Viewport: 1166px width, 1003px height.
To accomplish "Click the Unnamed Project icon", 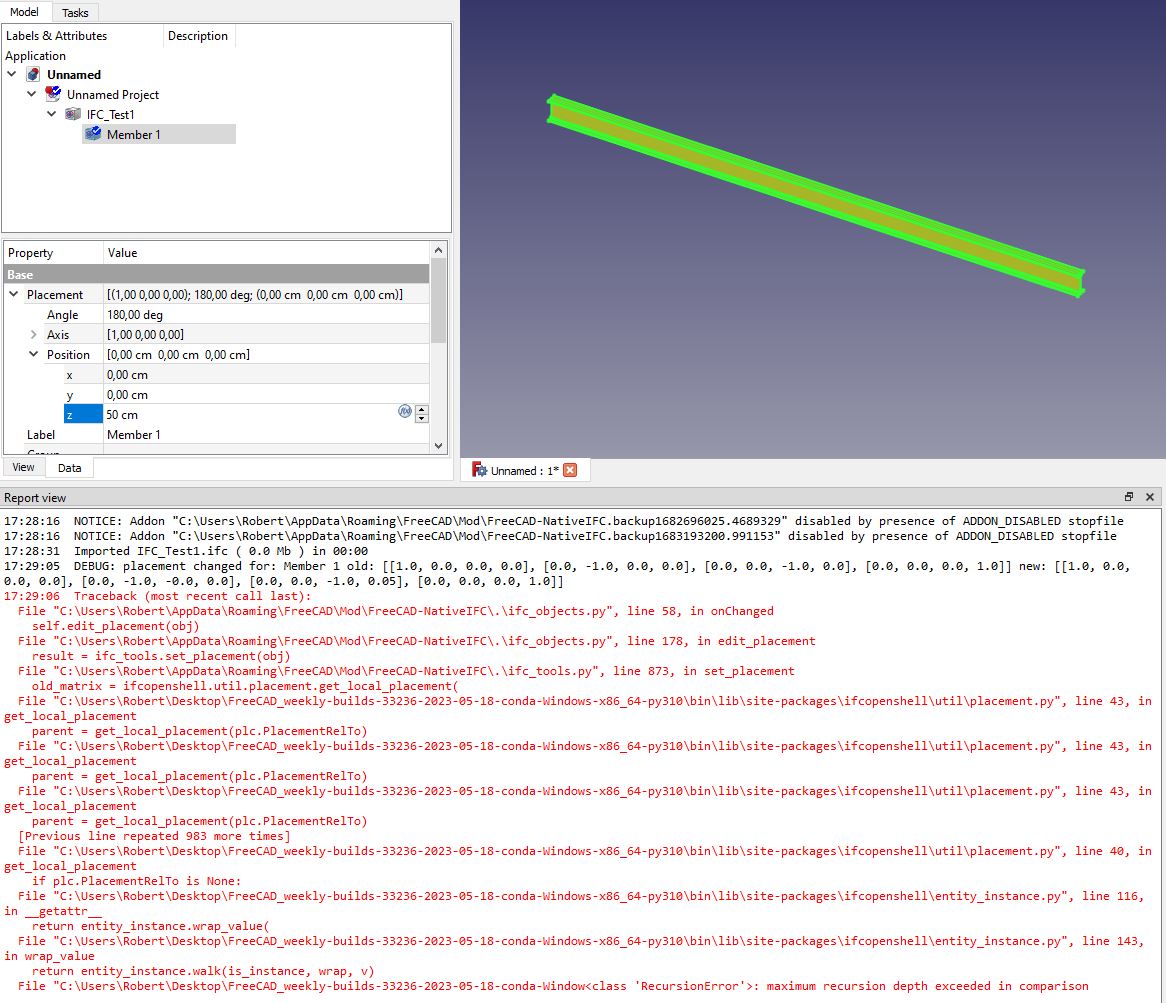I will [x=52, y=94].
